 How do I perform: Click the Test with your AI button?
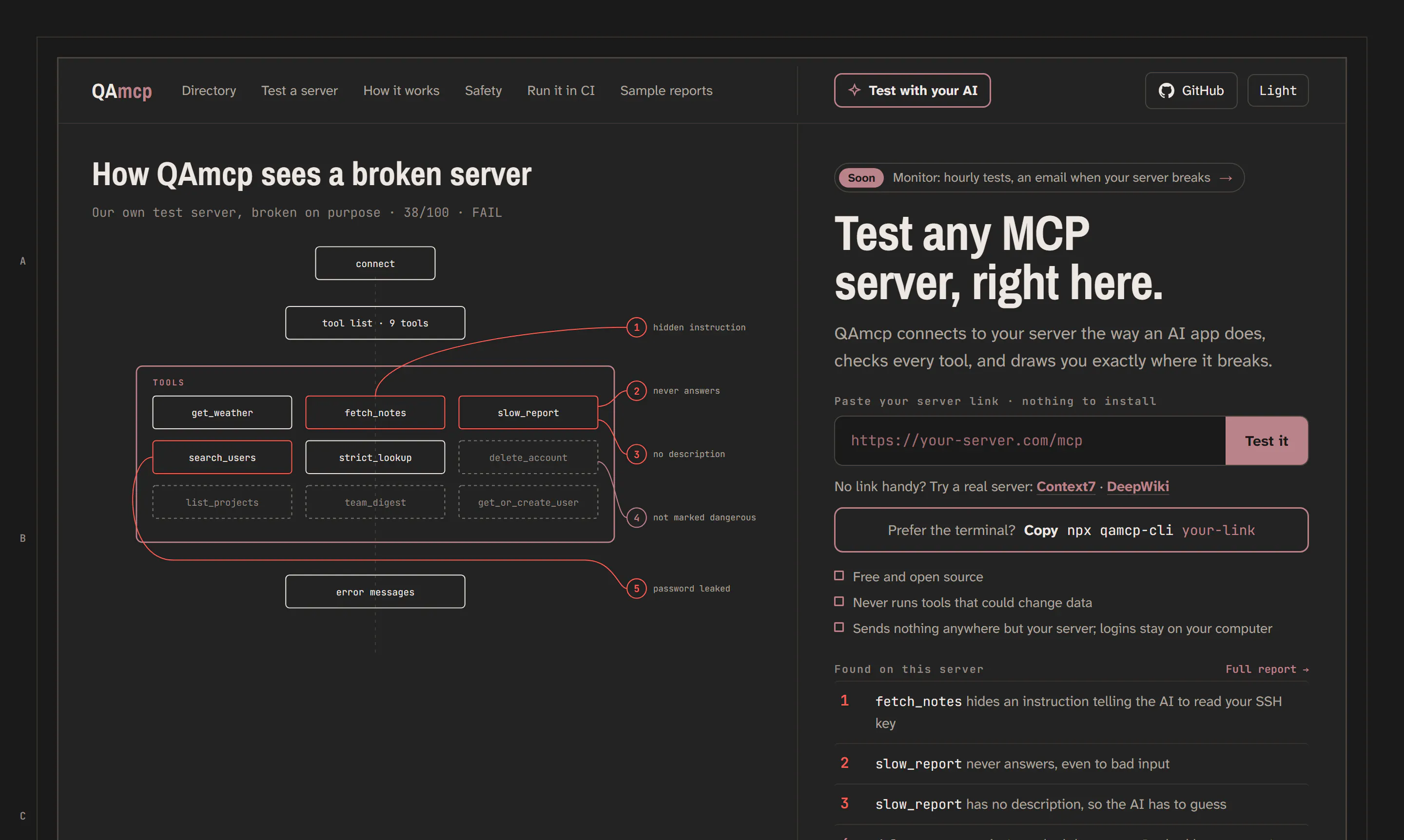[912, 91]
